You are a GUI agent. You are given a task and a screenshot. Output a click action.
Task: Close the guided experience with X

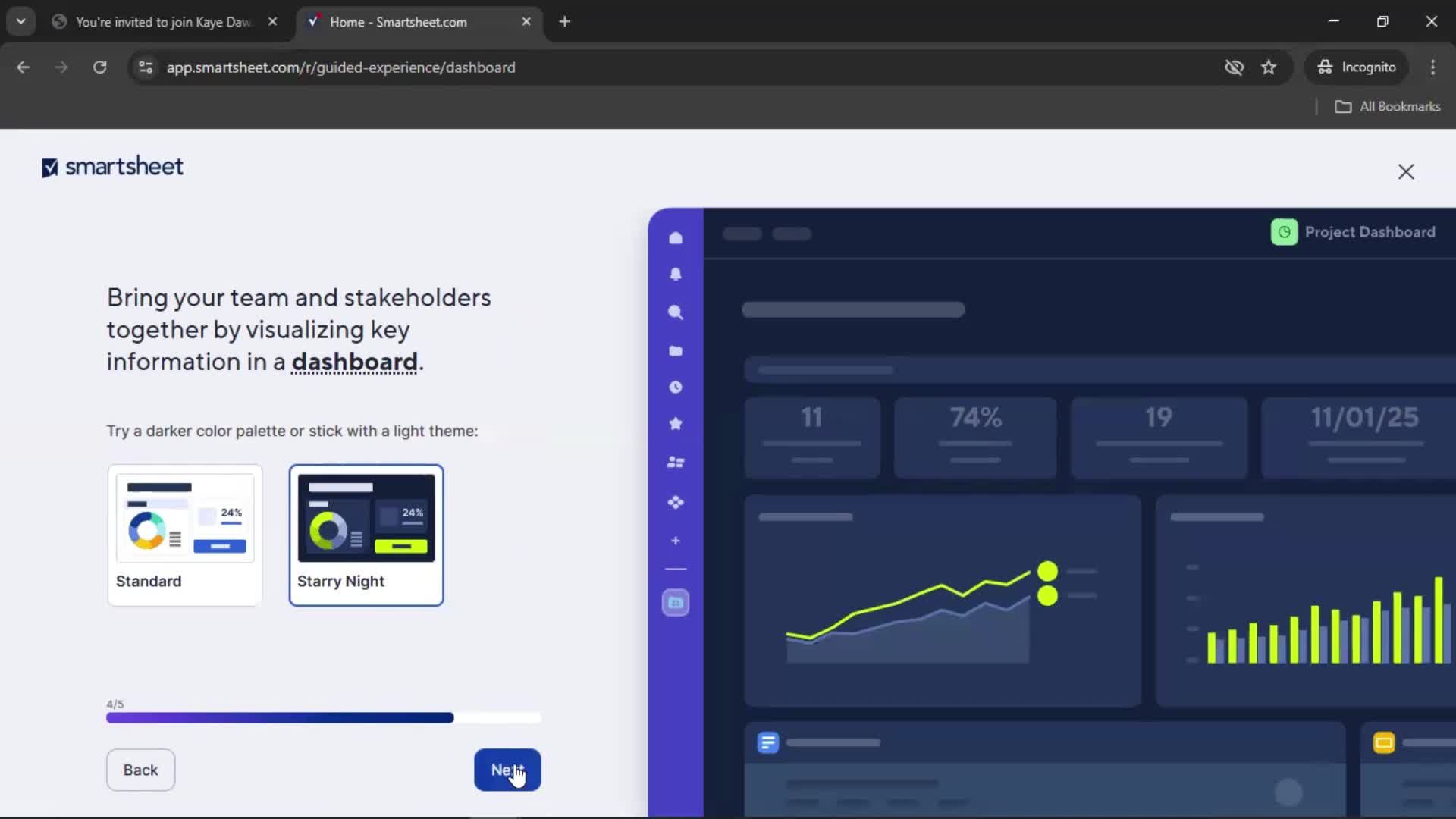pos(1405,172)
